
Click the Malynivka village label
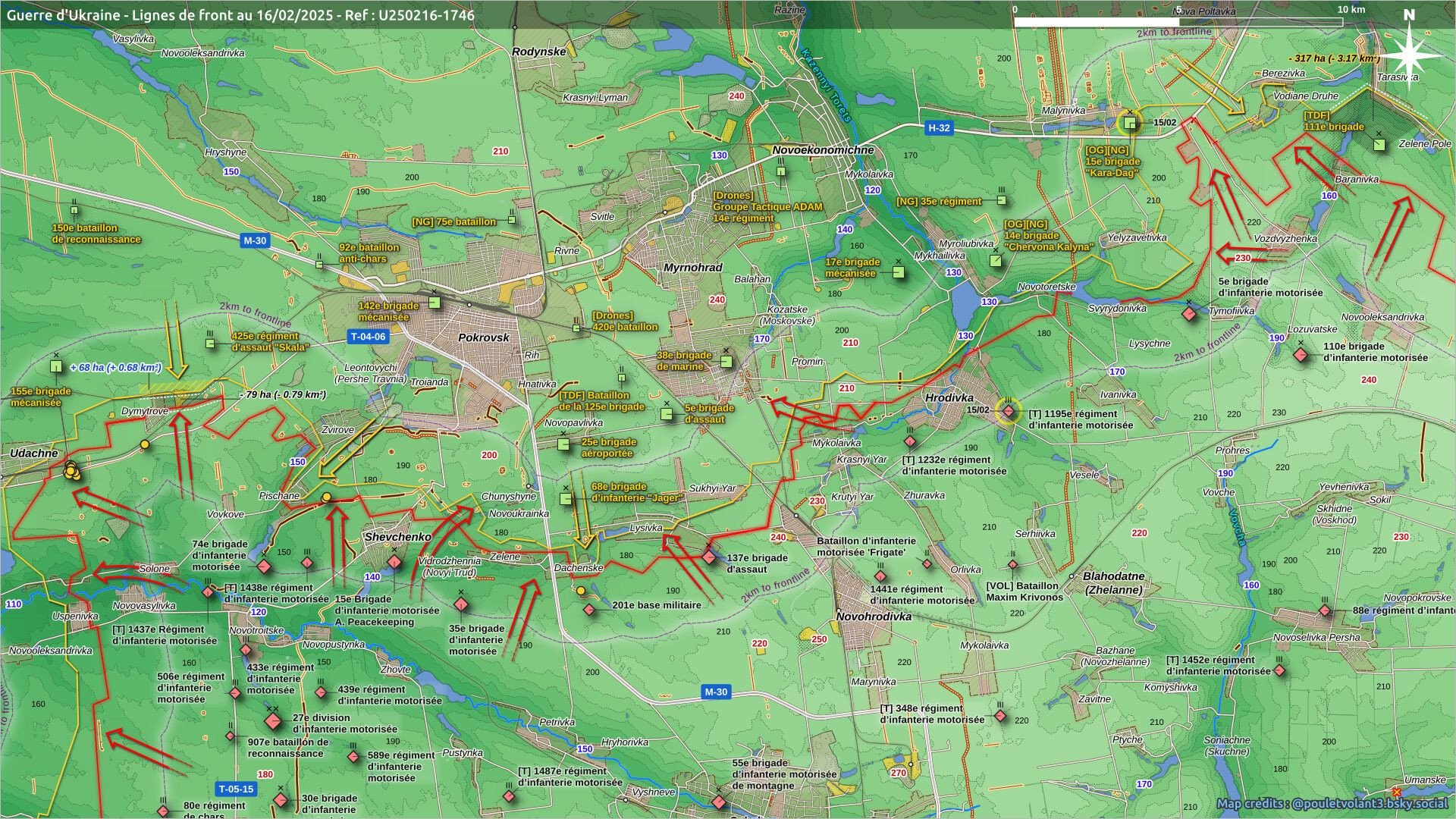[x=1063, y=111]
